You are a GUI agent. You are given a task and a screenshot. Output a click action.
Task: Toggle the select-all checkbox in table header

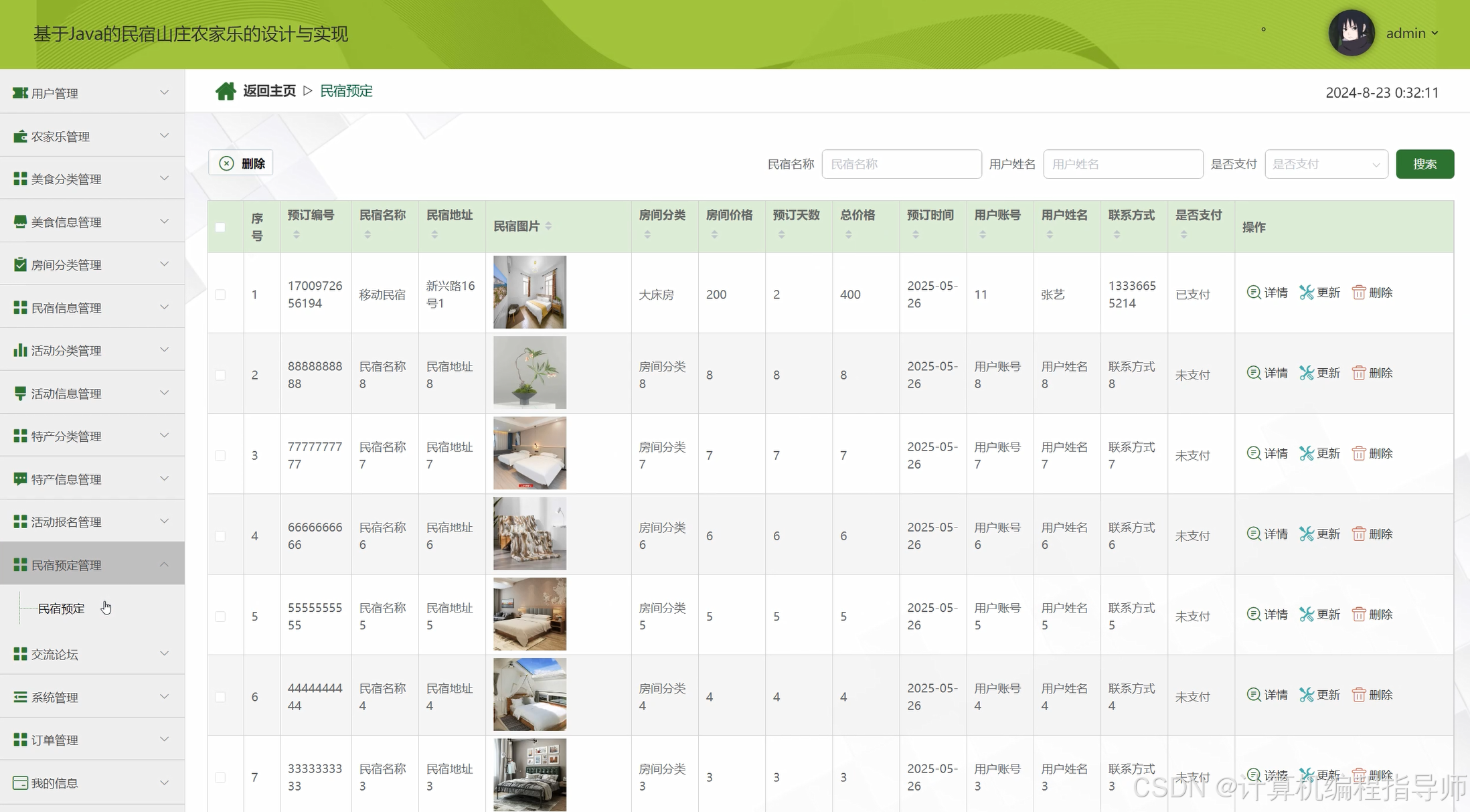pos(220,227)
